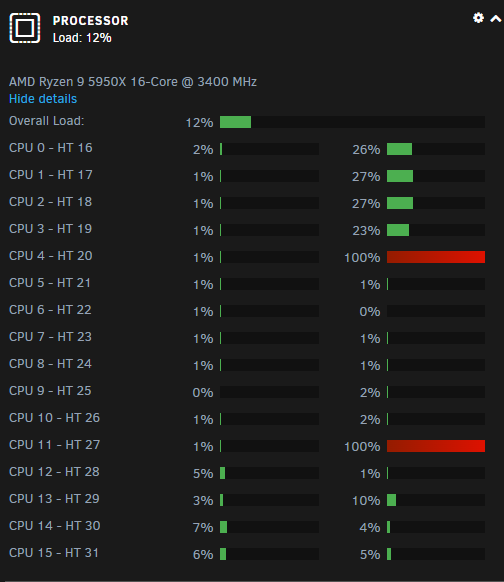Screen dimensions: 504x582
Task: Select the CPU 0 - HT 16 row label
Action: 50,148
